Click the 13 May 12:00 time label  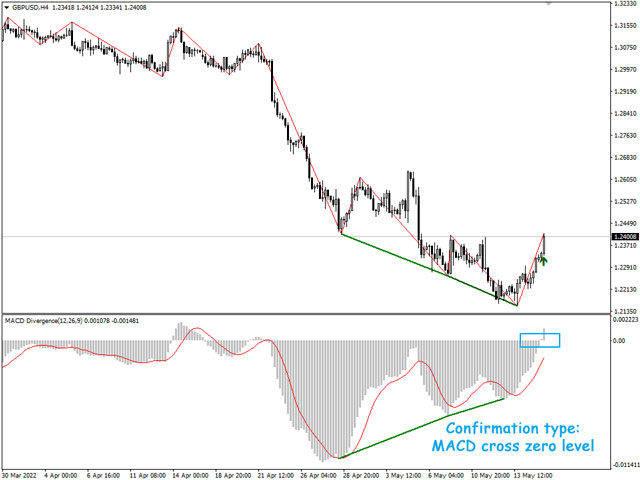click(533, 476)
